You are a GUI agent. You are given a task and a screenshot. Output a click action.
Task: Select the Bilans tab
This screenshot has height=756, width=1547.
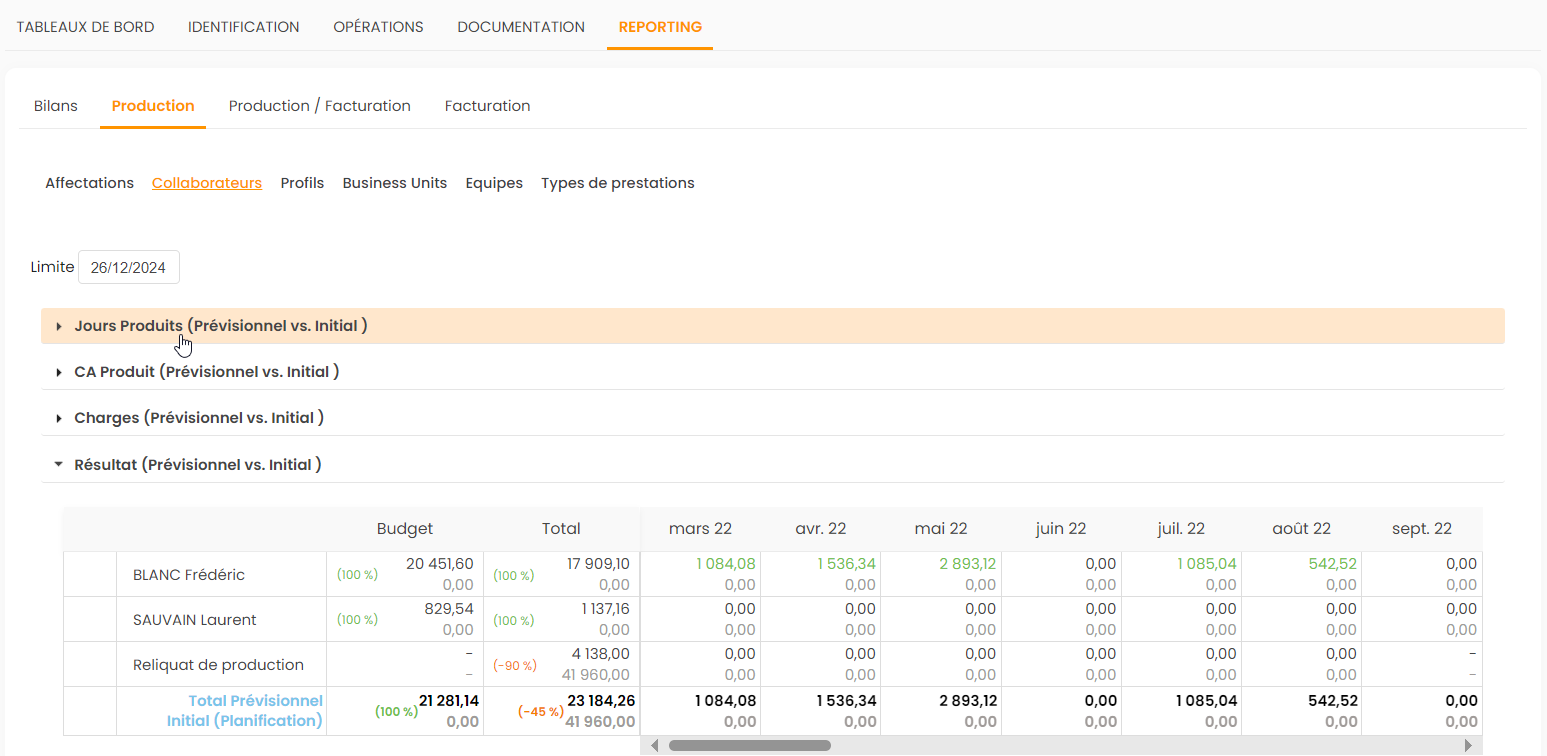[56, 106]
